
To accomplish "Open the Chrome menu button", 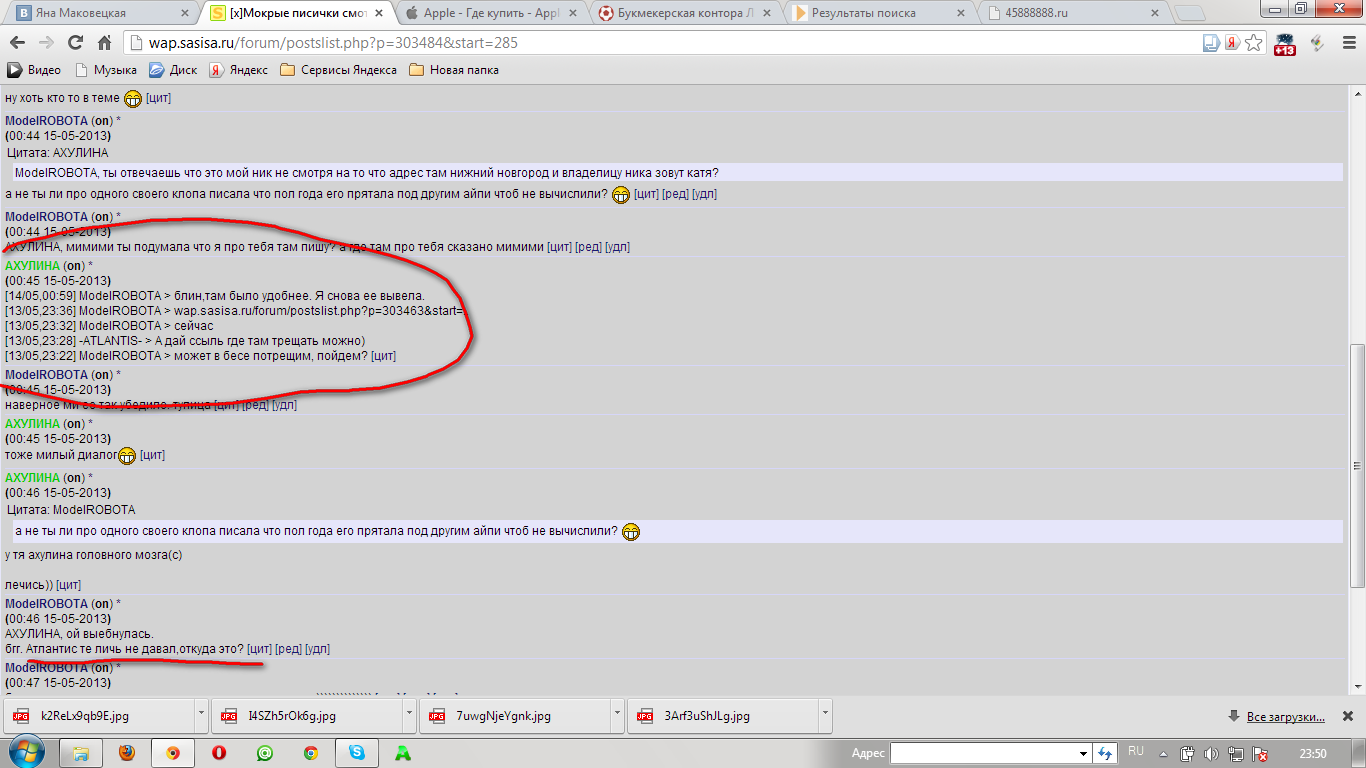I will coord(1347,43).
